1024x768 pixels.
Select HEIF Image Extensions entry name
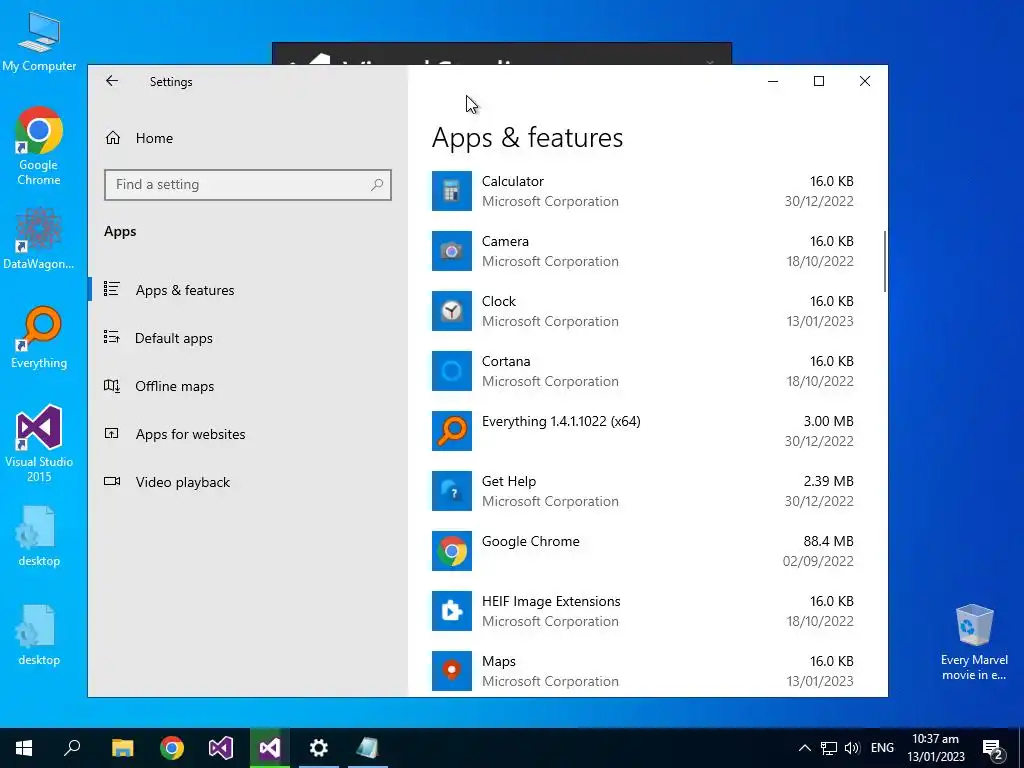point(551,601)
